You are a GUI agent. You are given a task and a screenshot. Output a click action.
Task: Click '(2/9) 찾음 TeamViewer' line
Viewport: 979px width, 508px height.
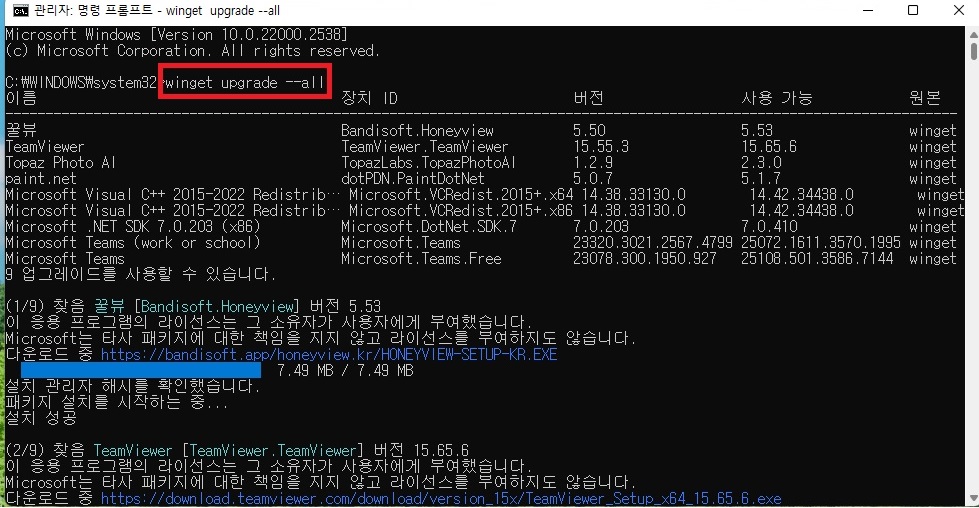pos(237,451)
